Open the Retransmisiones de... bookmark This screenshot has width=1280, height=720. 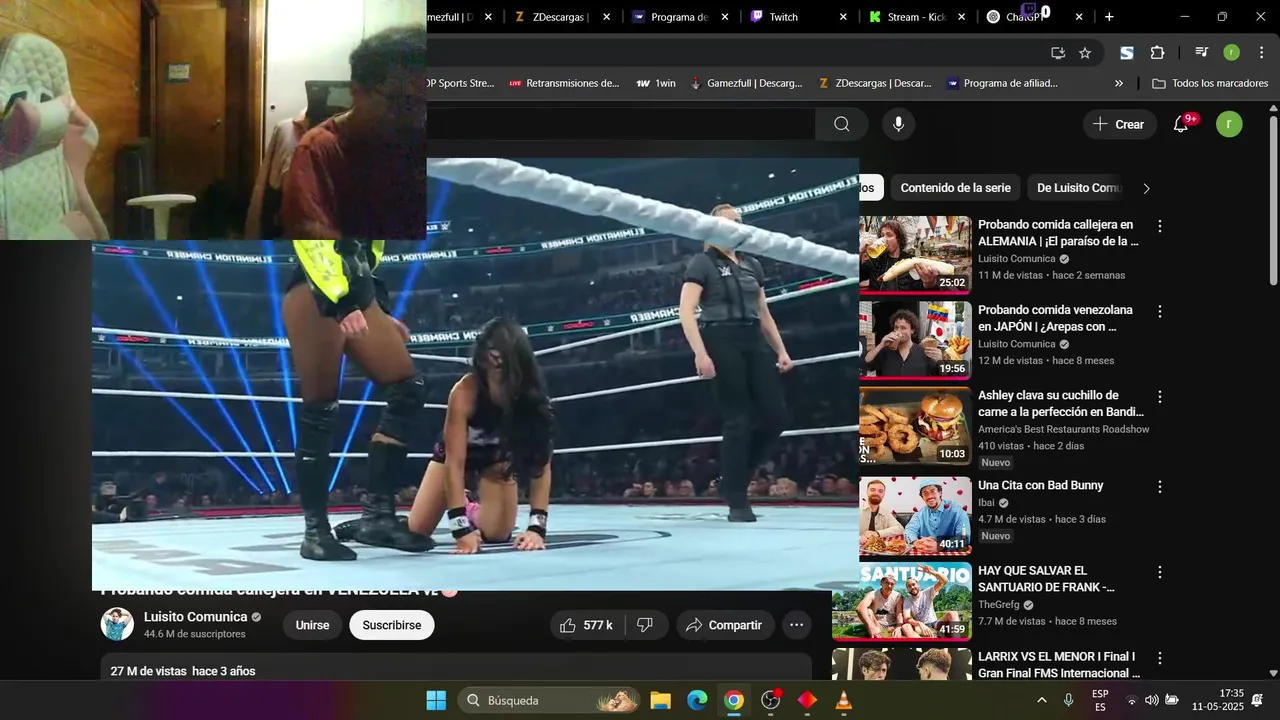coord(564,83)
